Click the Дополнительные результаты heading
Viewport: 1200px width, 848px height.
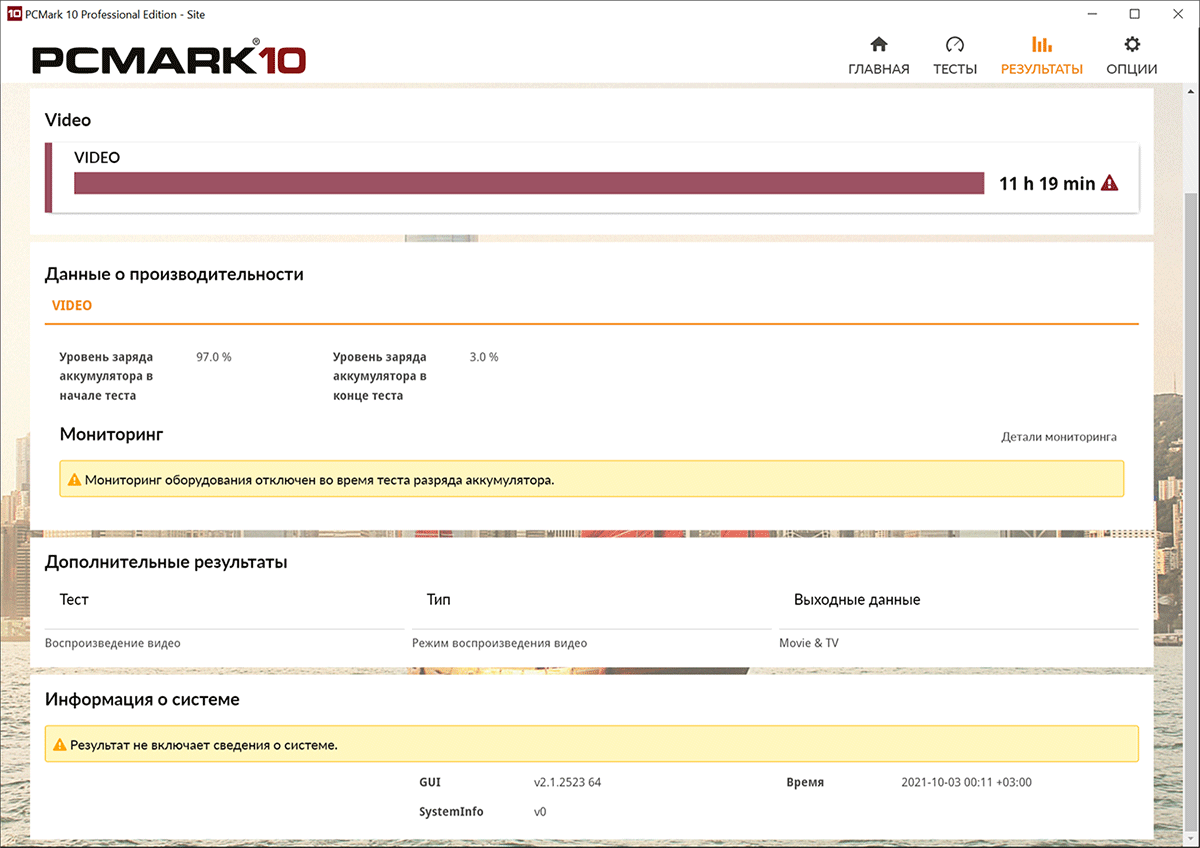tap(166, 562)
